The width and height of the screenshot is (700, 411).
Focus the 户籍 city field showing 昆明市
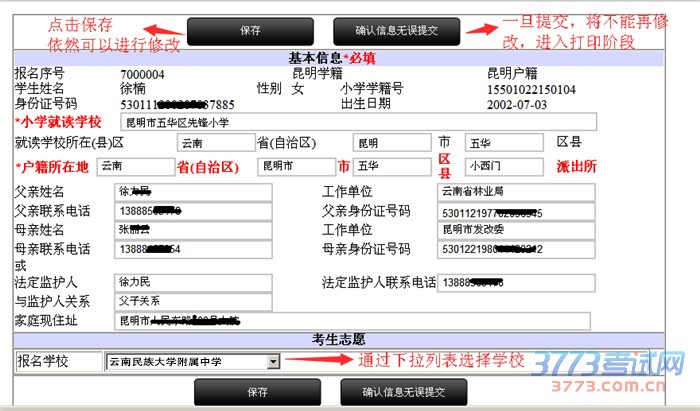[x=294, y=166]
